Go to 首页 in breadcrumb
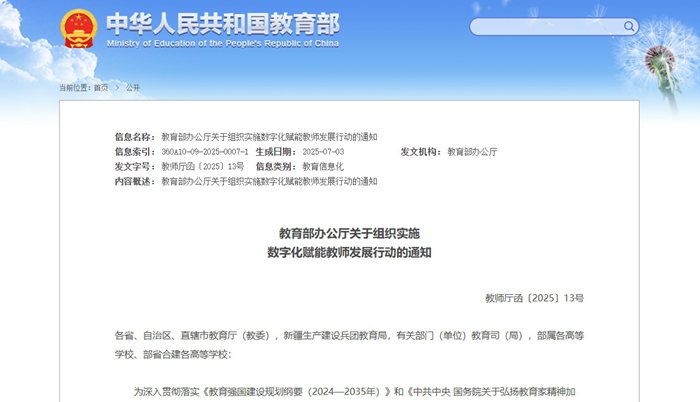This screenshot has width=700, height=402. coord(101,88)
